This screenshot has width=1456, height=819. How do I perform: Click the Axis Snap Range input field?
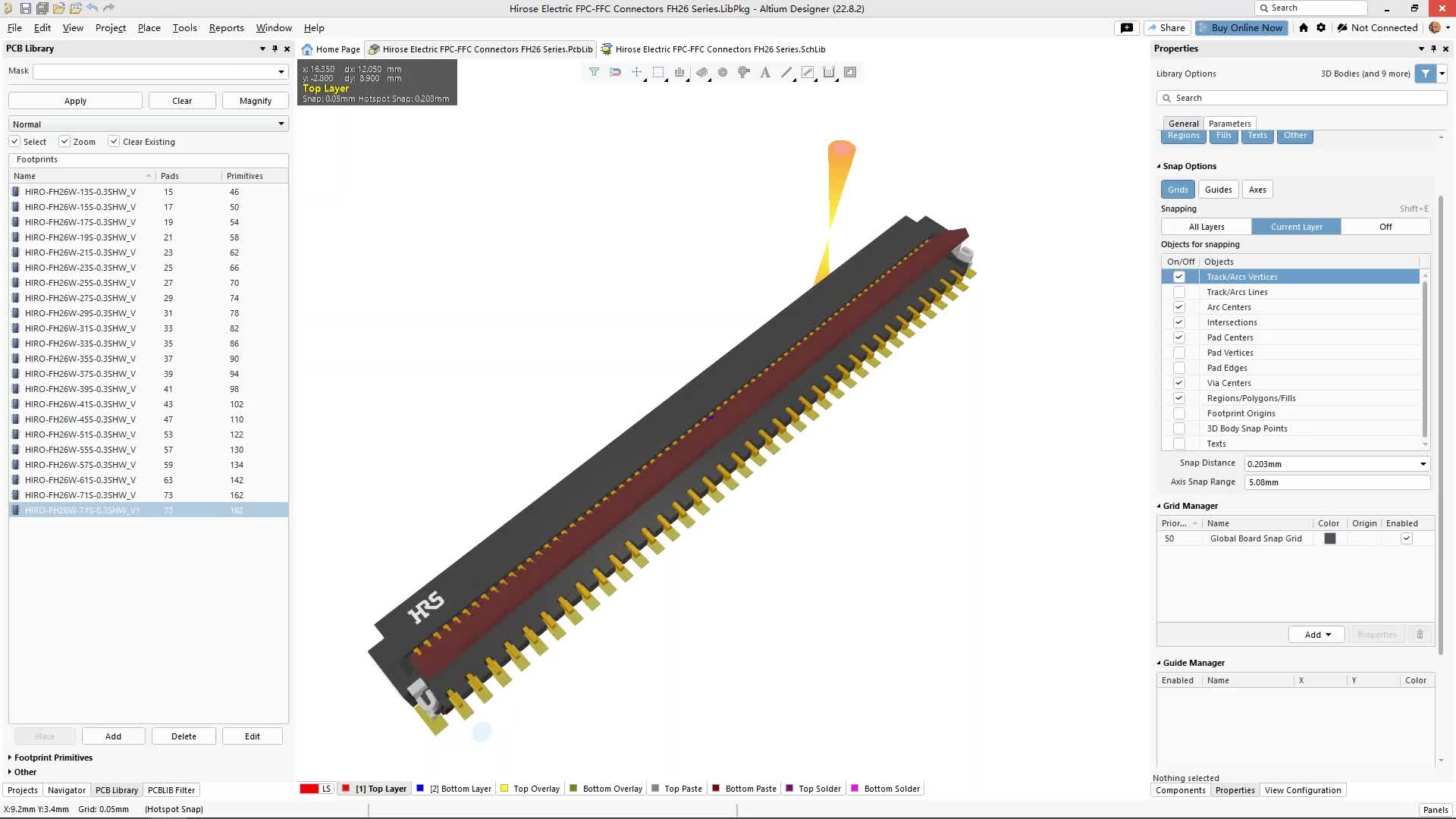point(1336,482)
